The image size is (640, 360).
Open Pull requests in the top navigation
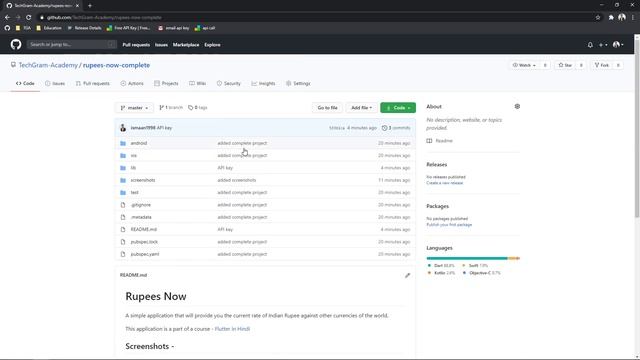pyautogui.click(x=136, y=45)
